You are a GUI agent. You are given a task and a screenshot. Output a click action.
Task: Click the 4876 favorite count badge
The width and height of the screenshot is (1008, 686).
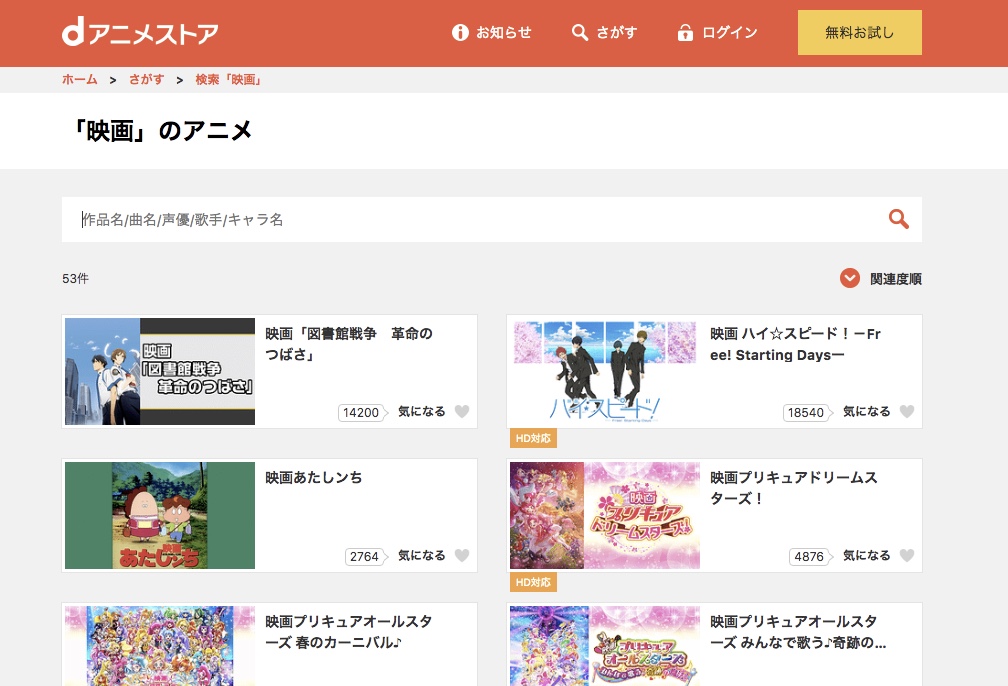point(811,557)
